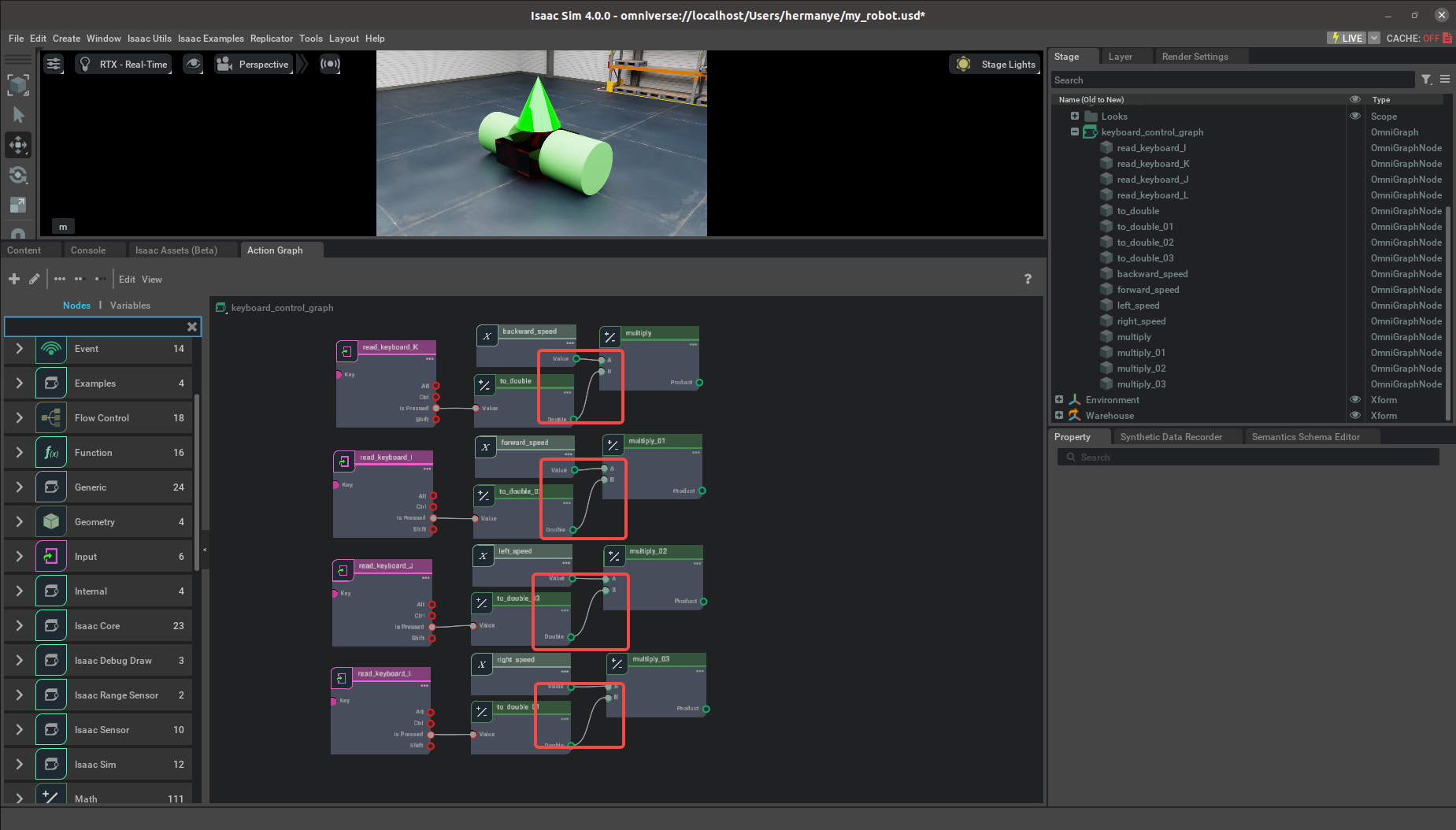The image size is (1456, 830).
Task: Open the Replicator menu
Action: pos(272,38)
